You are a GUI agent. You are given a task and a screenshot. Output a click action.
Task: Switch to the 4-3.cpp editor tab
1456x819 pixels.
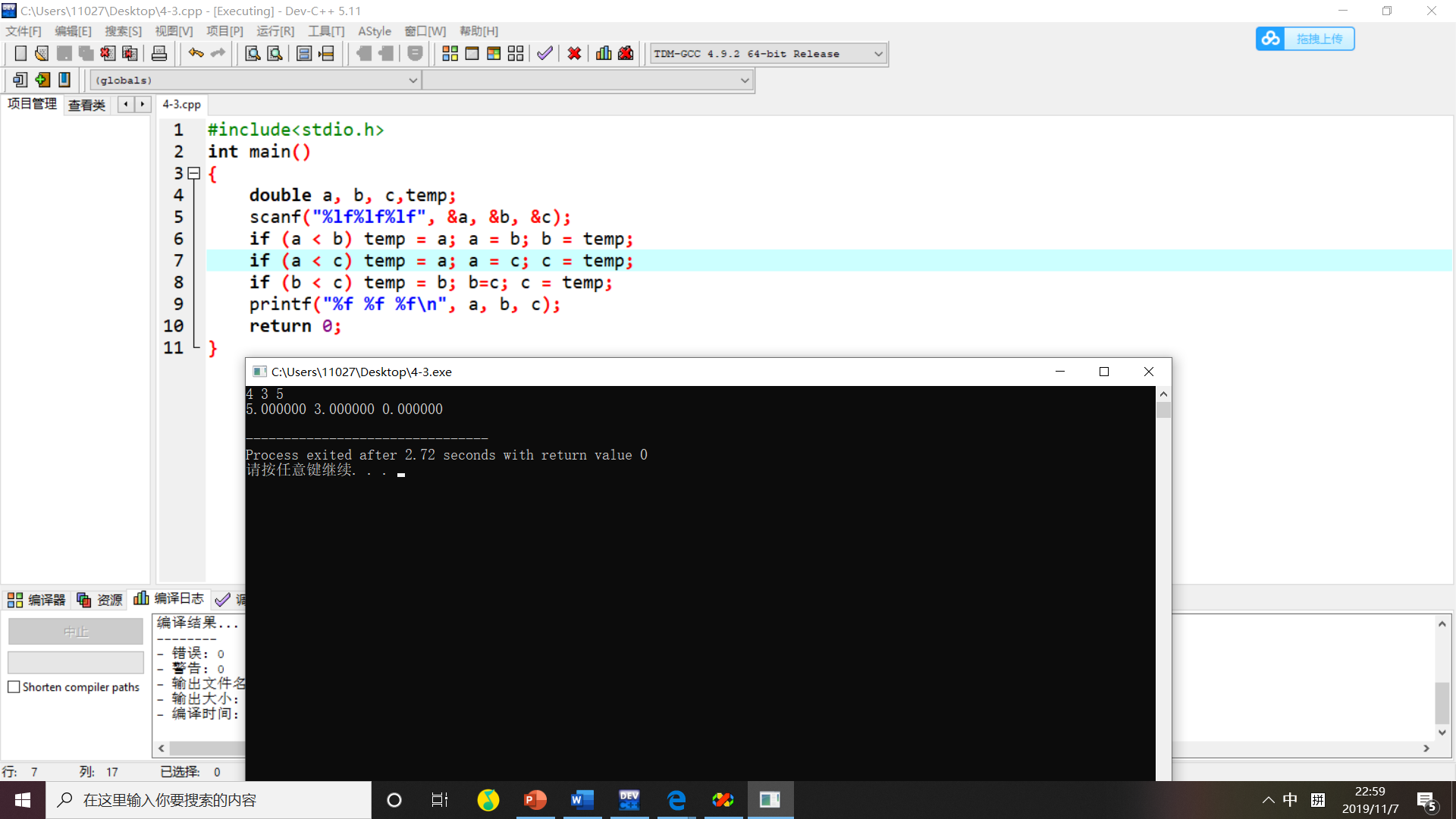coord(182,105)
